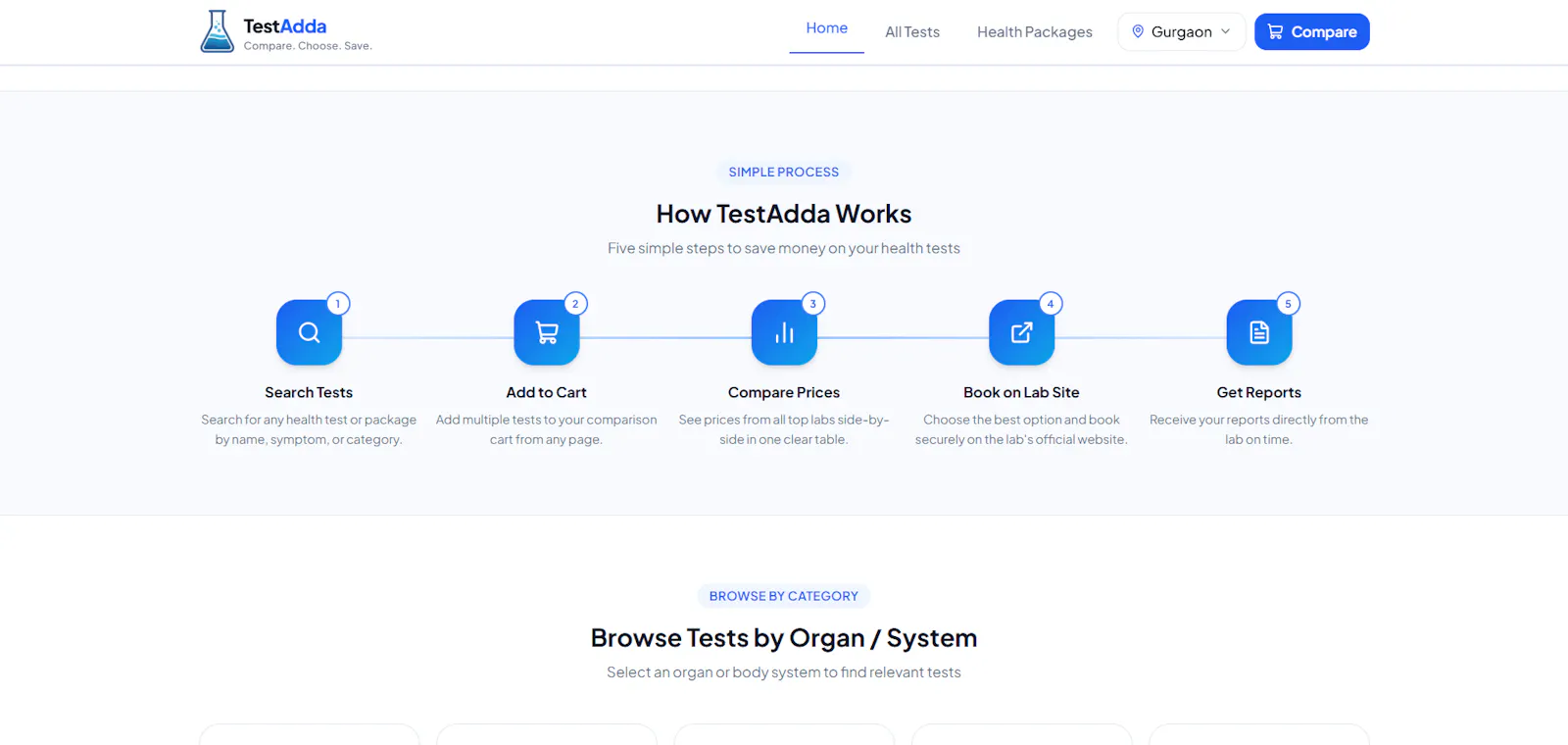The image size is (1568, 745).
Task: Click 'Receive your reports directly' description
Action: pos(1259,429)
